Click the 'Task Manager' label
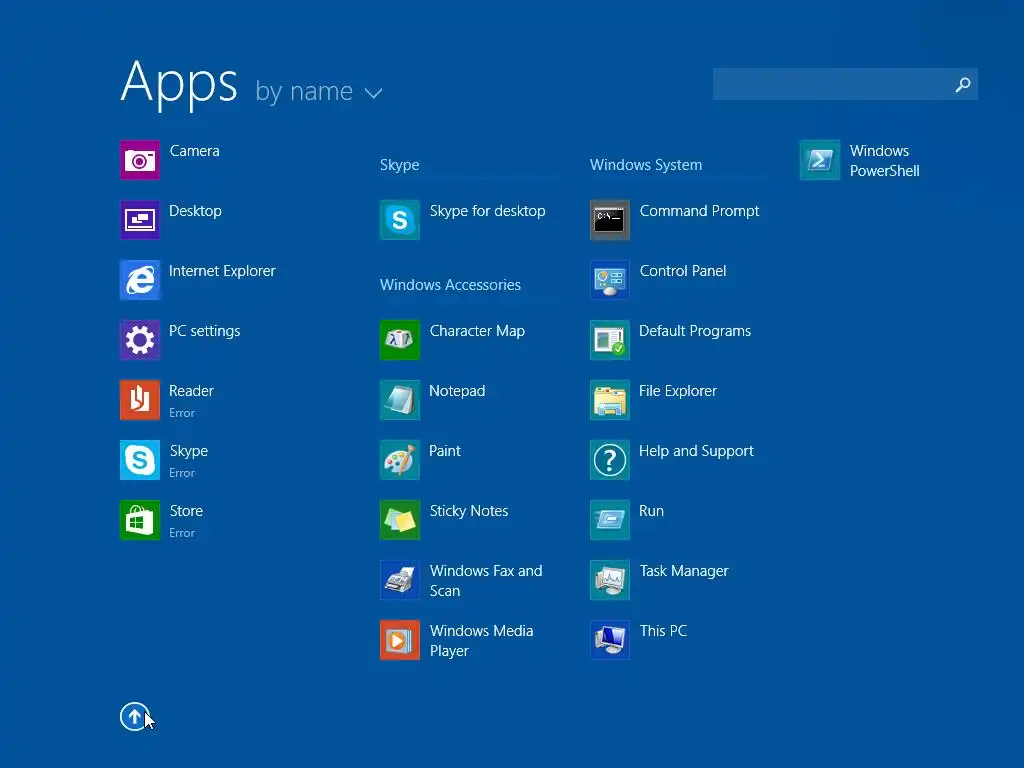This screenshot has height=768, width=1024. (x=684, y=571)
